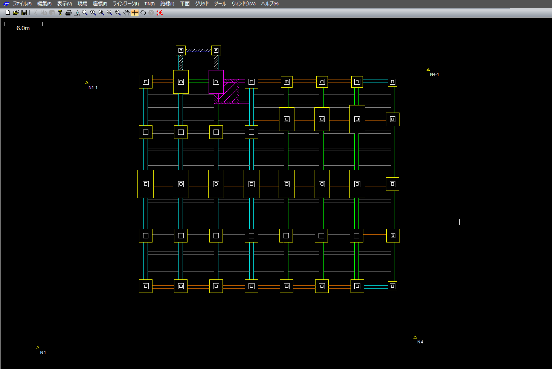Image resolution: width=552 pixels, height=369 pixels.
Task: Open the Edit (編集) menu
Action: [x=44, y=4]
